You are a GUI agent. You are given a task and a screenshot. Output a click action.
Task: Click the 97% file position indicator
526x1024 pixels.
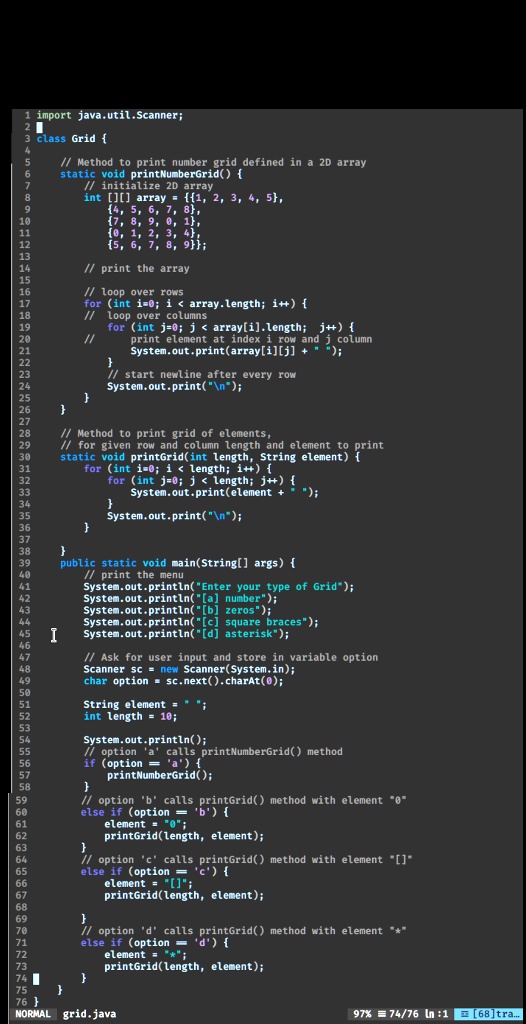(x=362, y=1014)
